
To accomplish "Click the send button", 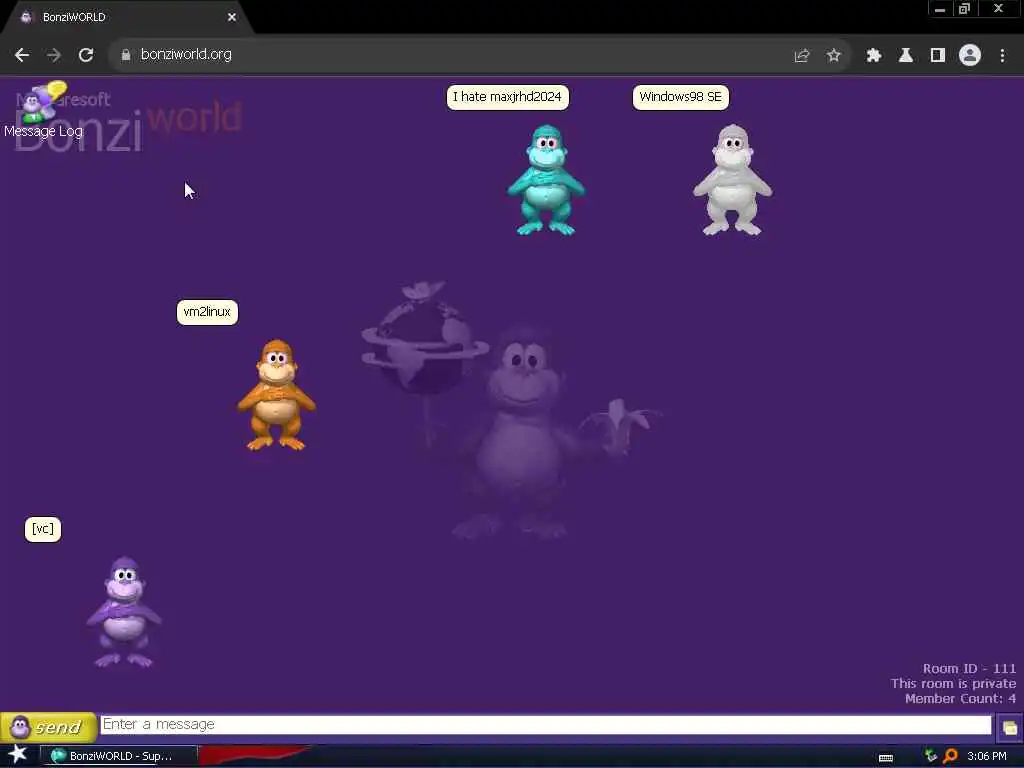I will (x=48, y=727).
